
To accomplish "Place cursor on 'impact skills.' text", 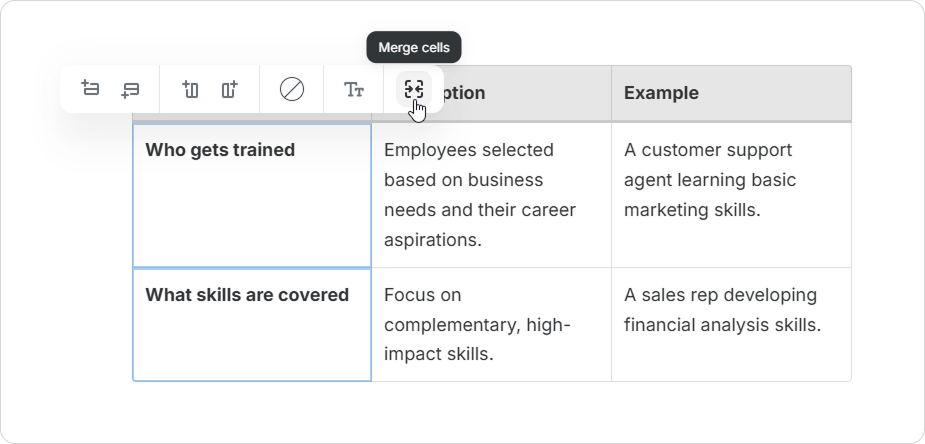I will coord(439,354).
